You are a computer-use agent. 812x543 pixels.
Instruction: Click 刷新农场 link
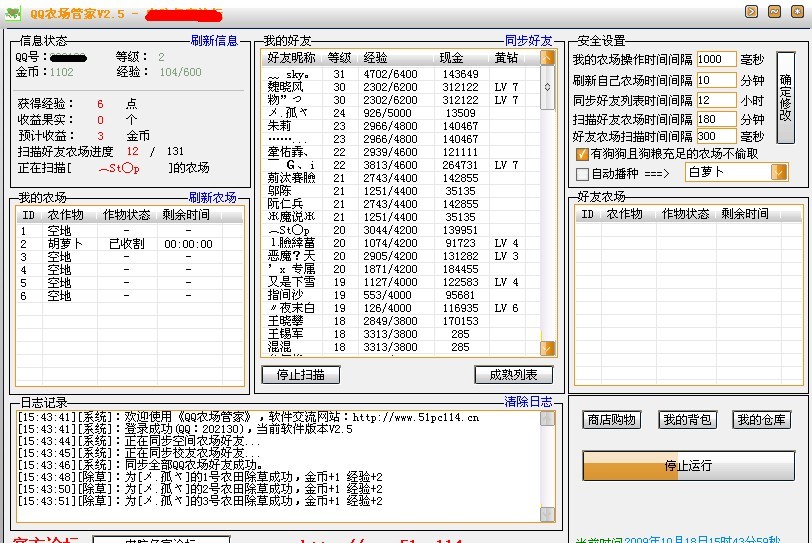(x=212, y=197)
